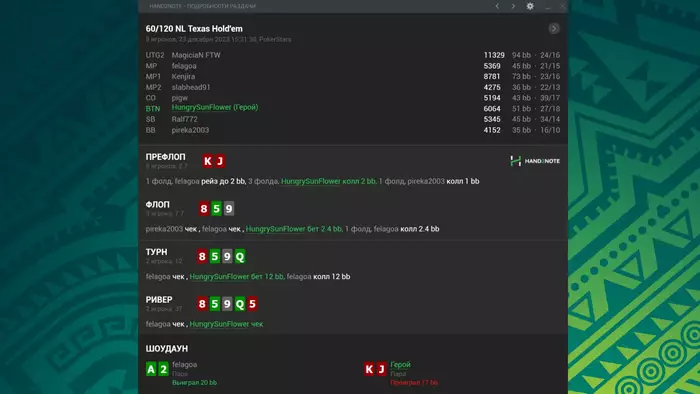This screenshot has height=394, width=700.
Task: Click the ТУРН section heading
Action: 156,252
